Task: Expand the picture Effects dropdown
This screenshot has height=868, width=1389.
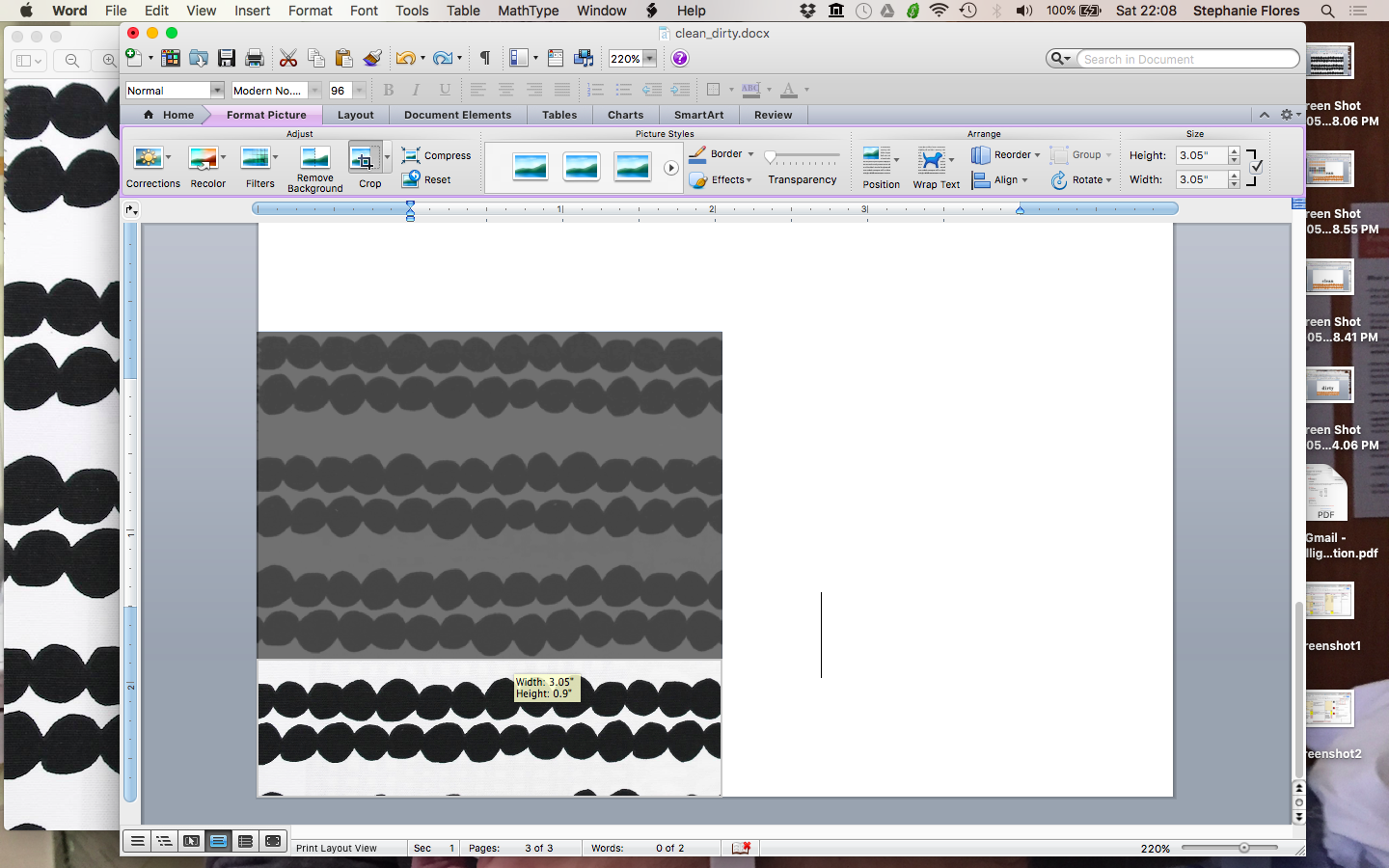Action: click(749, 179)
